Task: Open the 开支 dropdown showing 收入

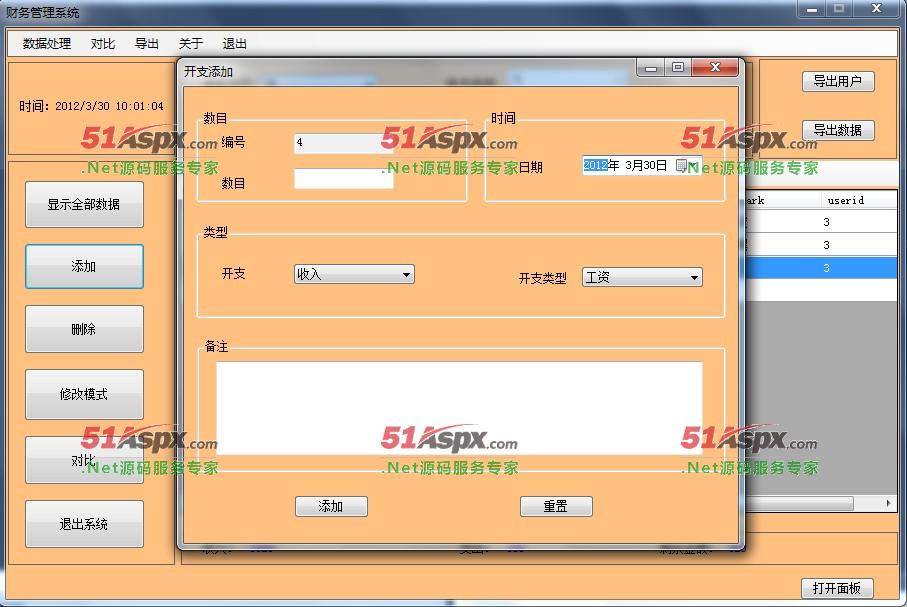Action: click(x=354, y=274)
